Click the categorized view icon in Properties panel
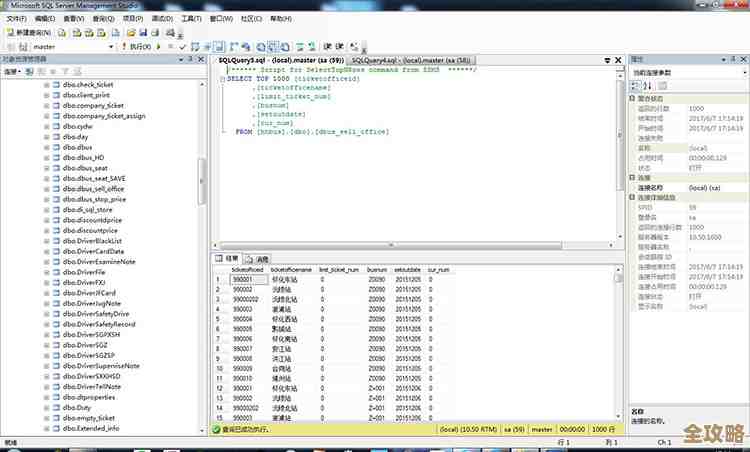 pos(635,84)
